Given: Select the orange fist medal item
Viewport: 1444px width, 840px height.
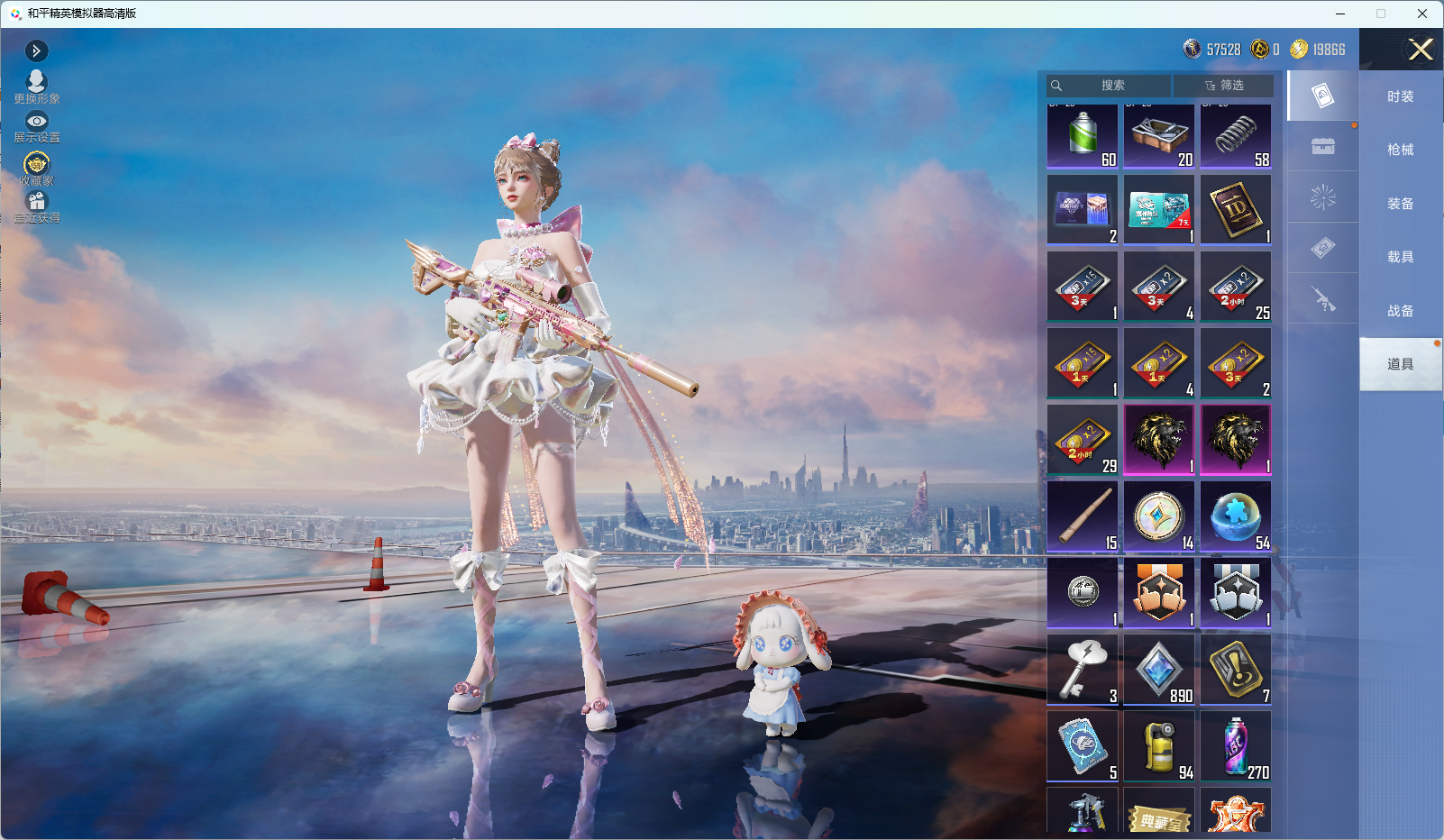Looking at the screenshot, I should pyautogui.click(x=1159, y=593).
